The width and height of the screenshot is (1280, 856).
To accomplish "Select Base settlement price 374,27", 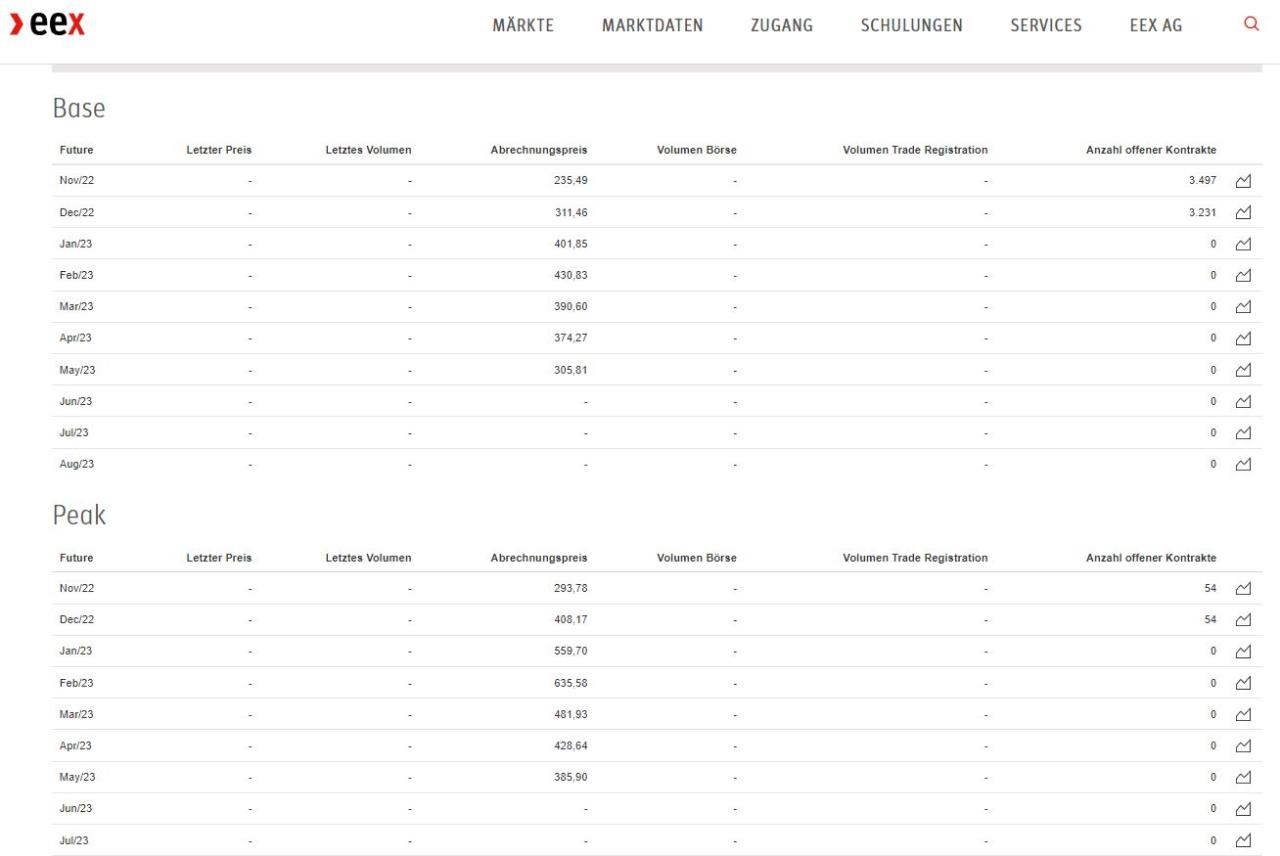I will pos(571,338).
